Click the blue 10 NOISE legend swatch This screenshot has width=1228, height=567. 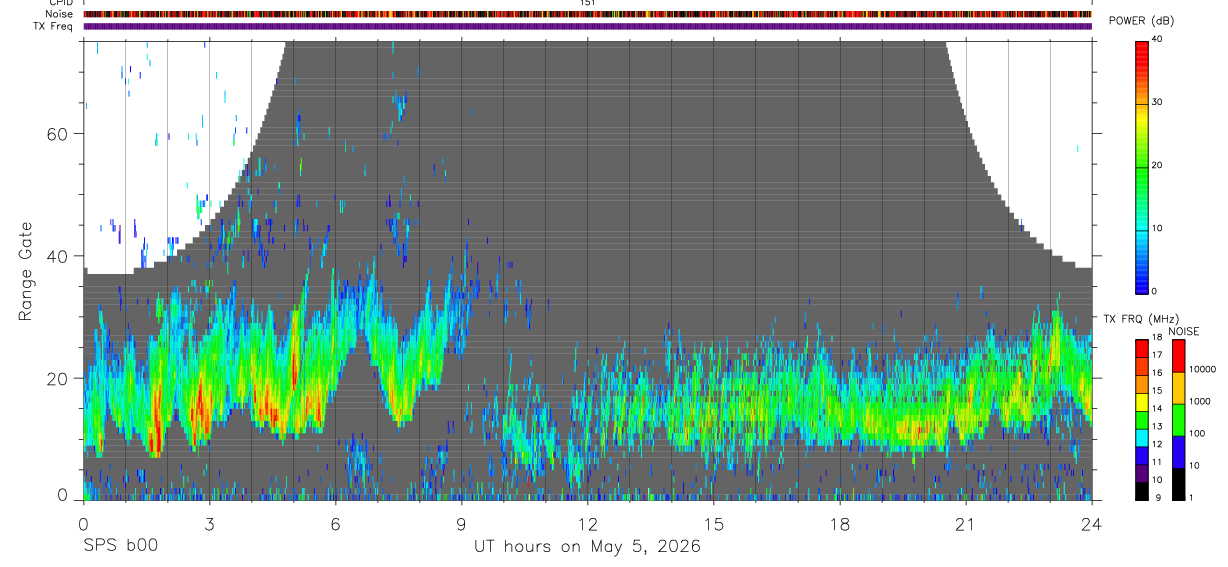click(x=1178, y=452)
